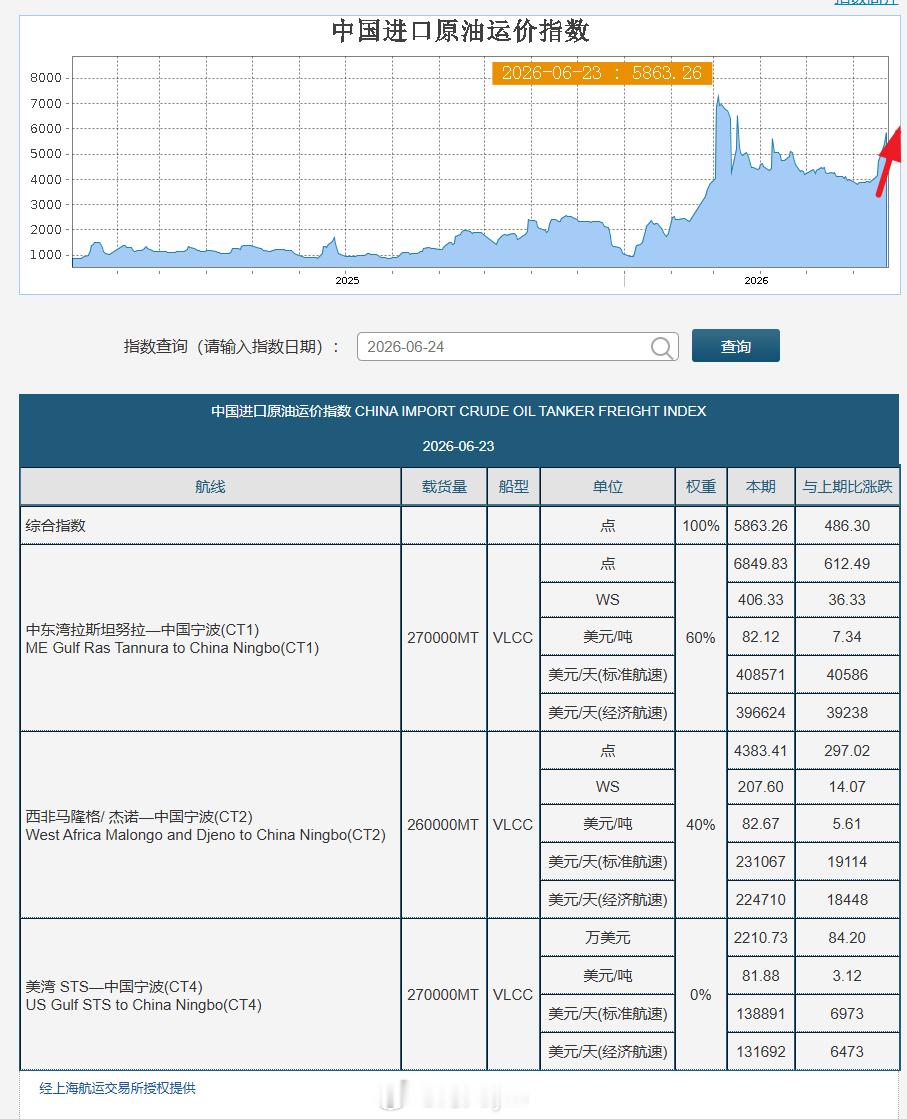Click CT1 economic speed value 396624
Image resolution: width=907 pixels, height=1119 pixels.
[761, 713]
